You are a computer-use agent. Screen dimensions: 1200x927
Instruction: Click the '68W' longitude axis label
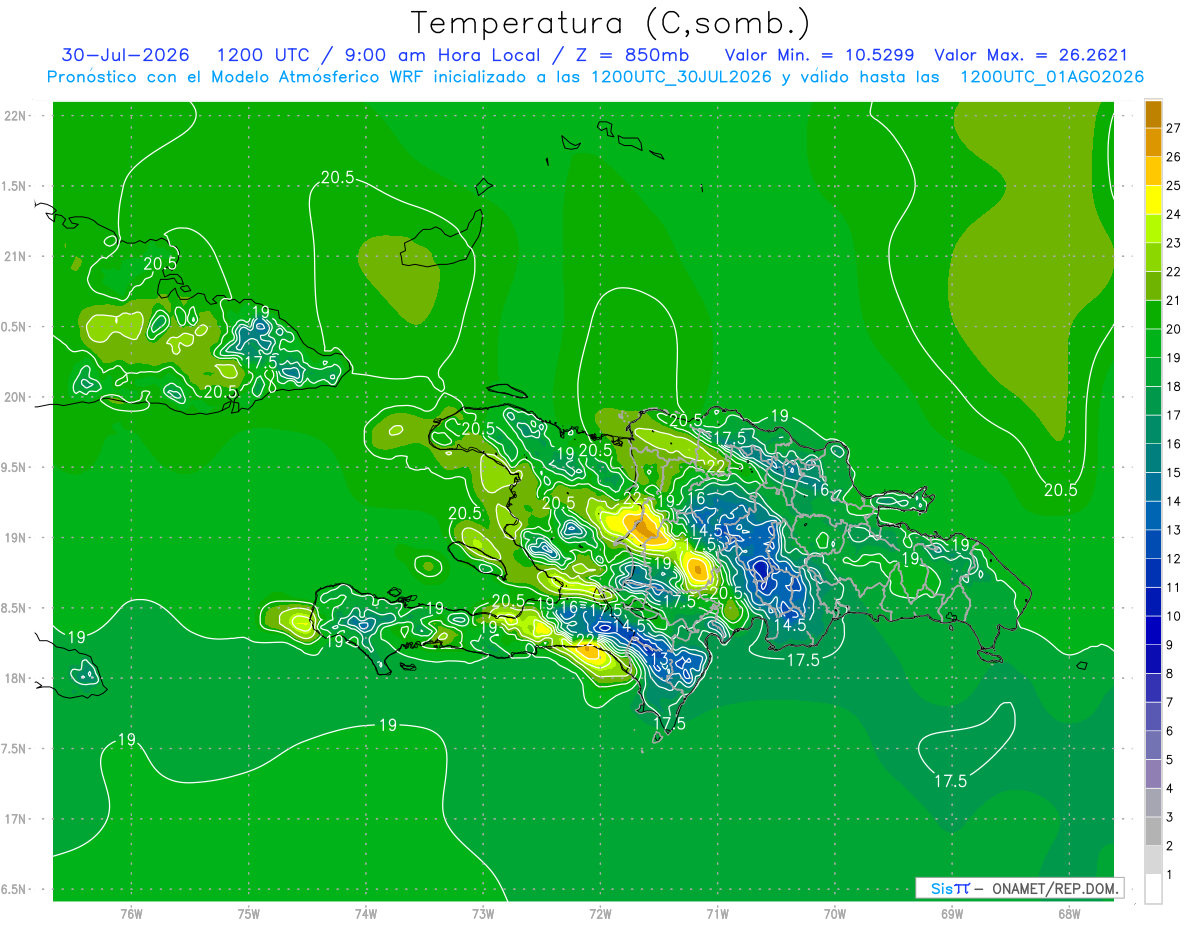click(1069, 914)
